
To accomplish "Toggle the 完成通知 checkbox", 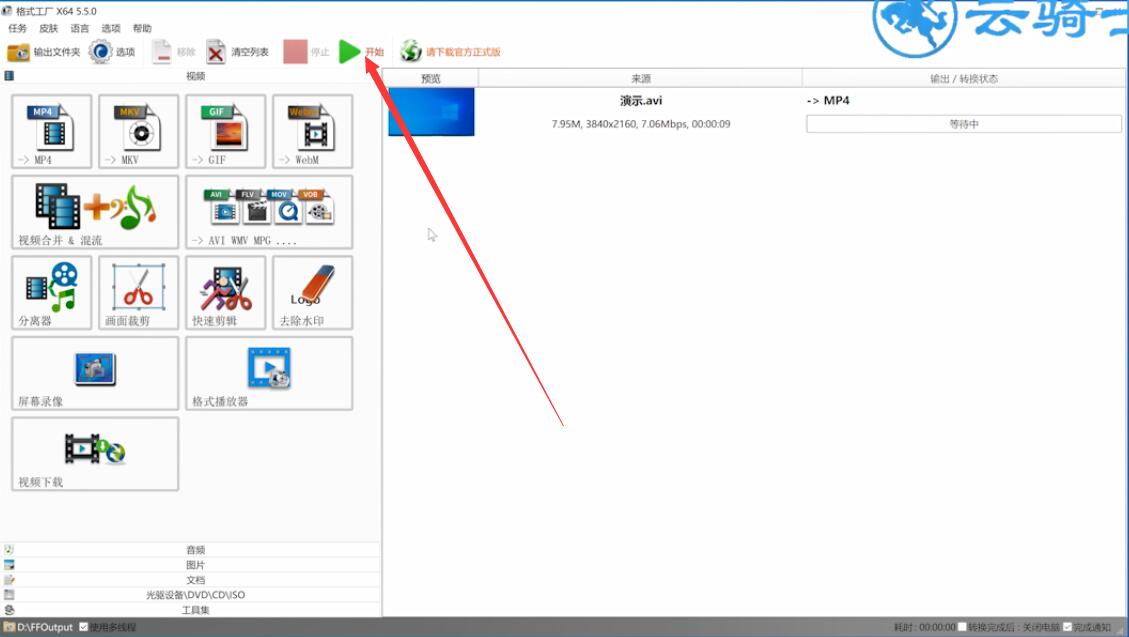I will pyautogui.click(x=1067, y=627).
